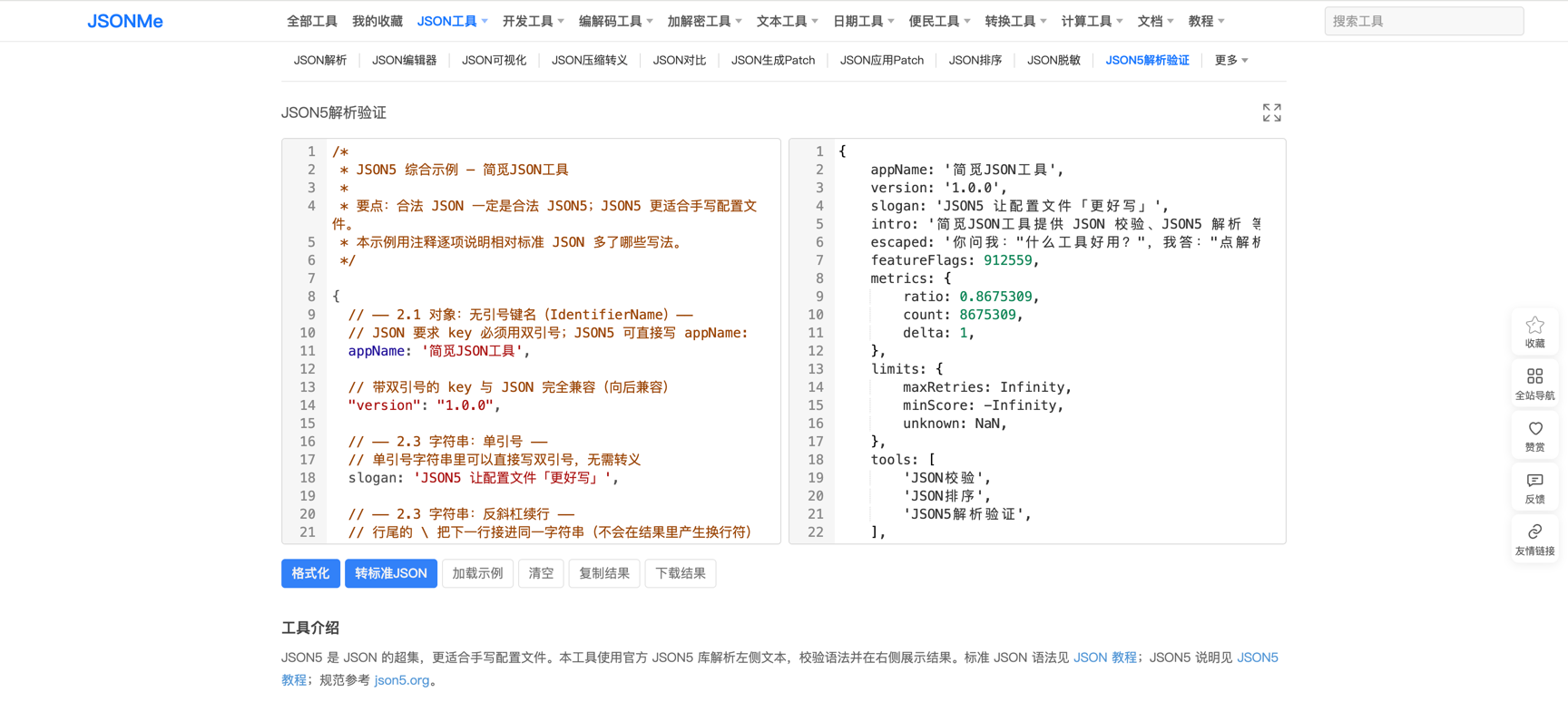1568x702 pixels.
Task: Expand the 日期工具 dropdown menu
Action: click(x=863, y=21)
